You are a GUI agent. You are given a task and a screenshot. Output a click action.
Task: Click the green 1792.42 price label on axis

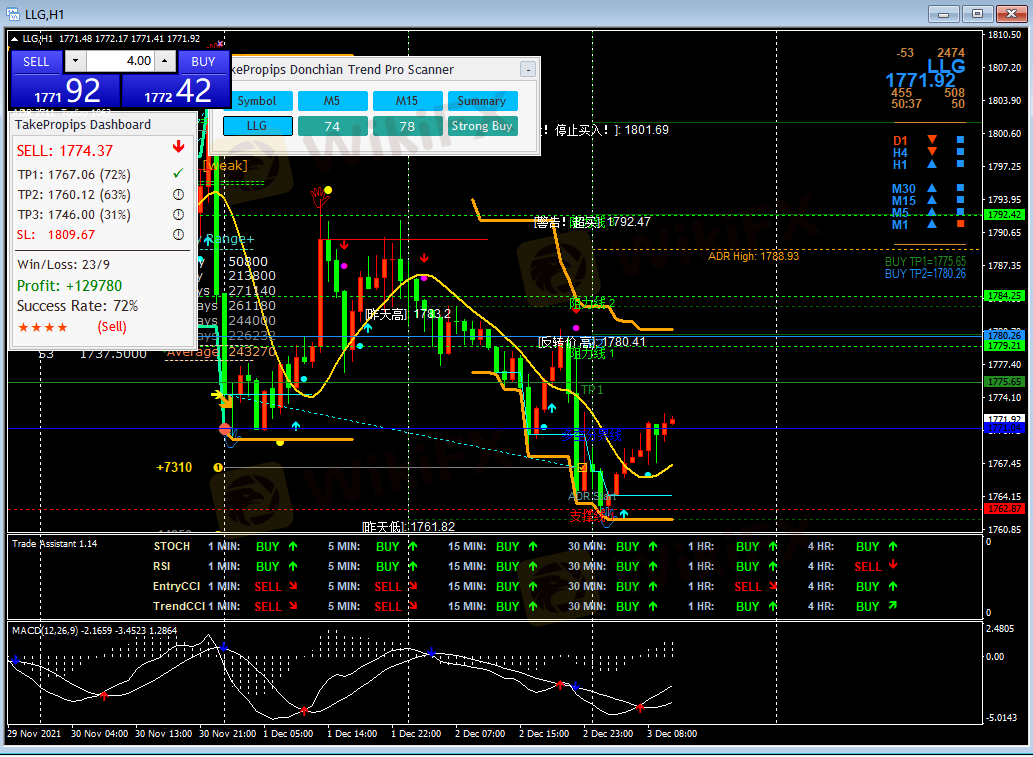click(x=1004, y=215)
